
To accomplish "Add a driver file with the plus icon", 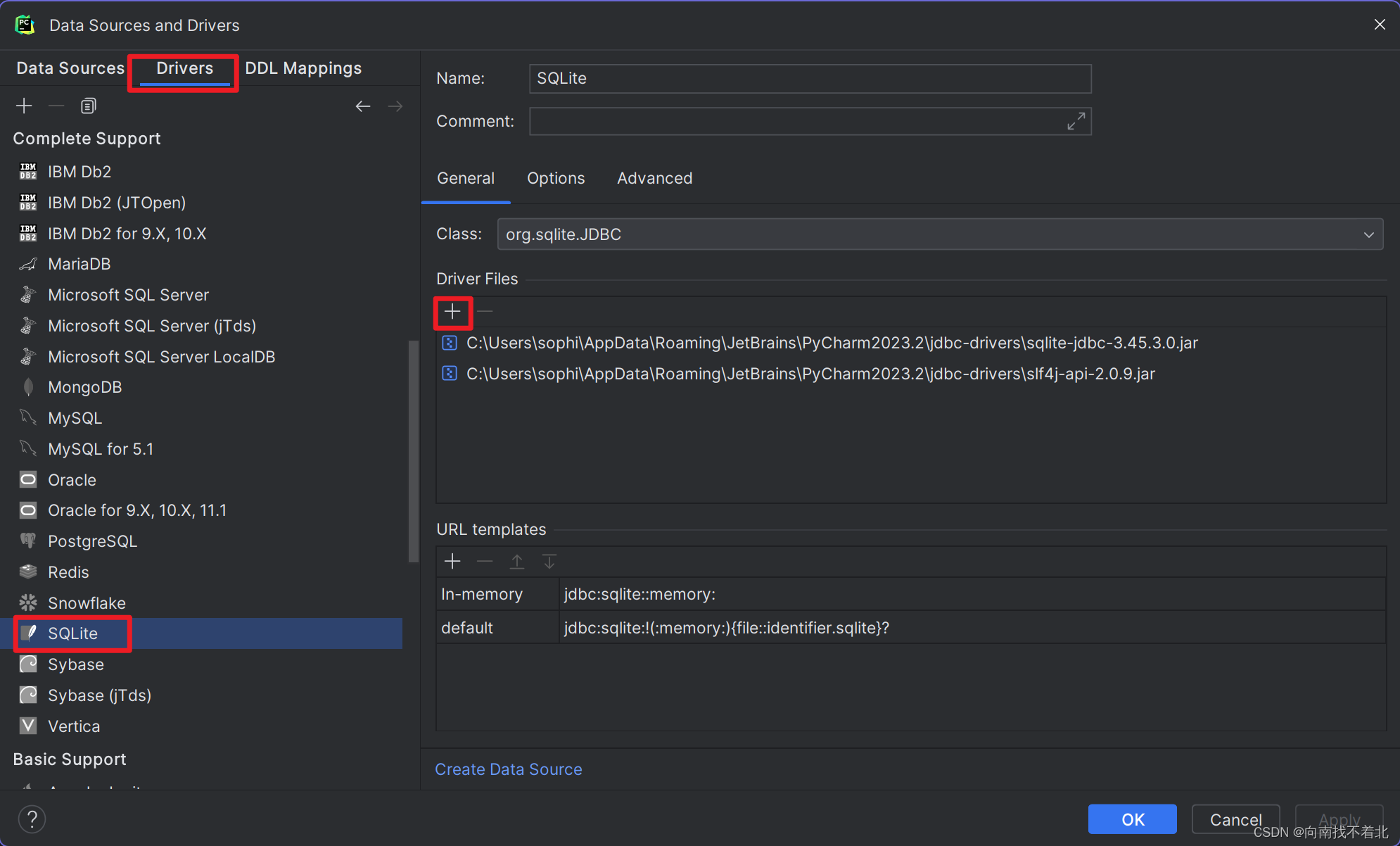I will coord(452,311).
